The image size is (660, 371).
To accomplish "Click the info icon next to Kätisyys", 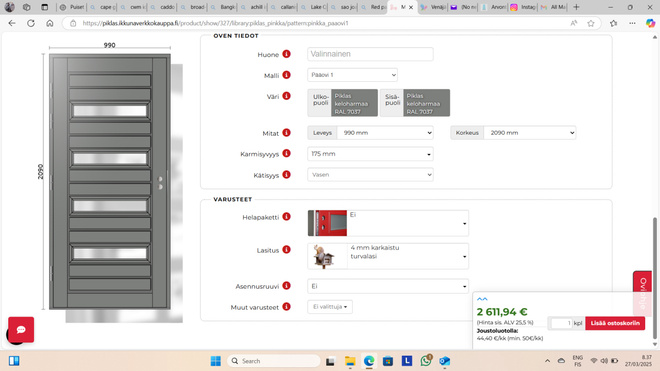I will [x=287, y=174].
